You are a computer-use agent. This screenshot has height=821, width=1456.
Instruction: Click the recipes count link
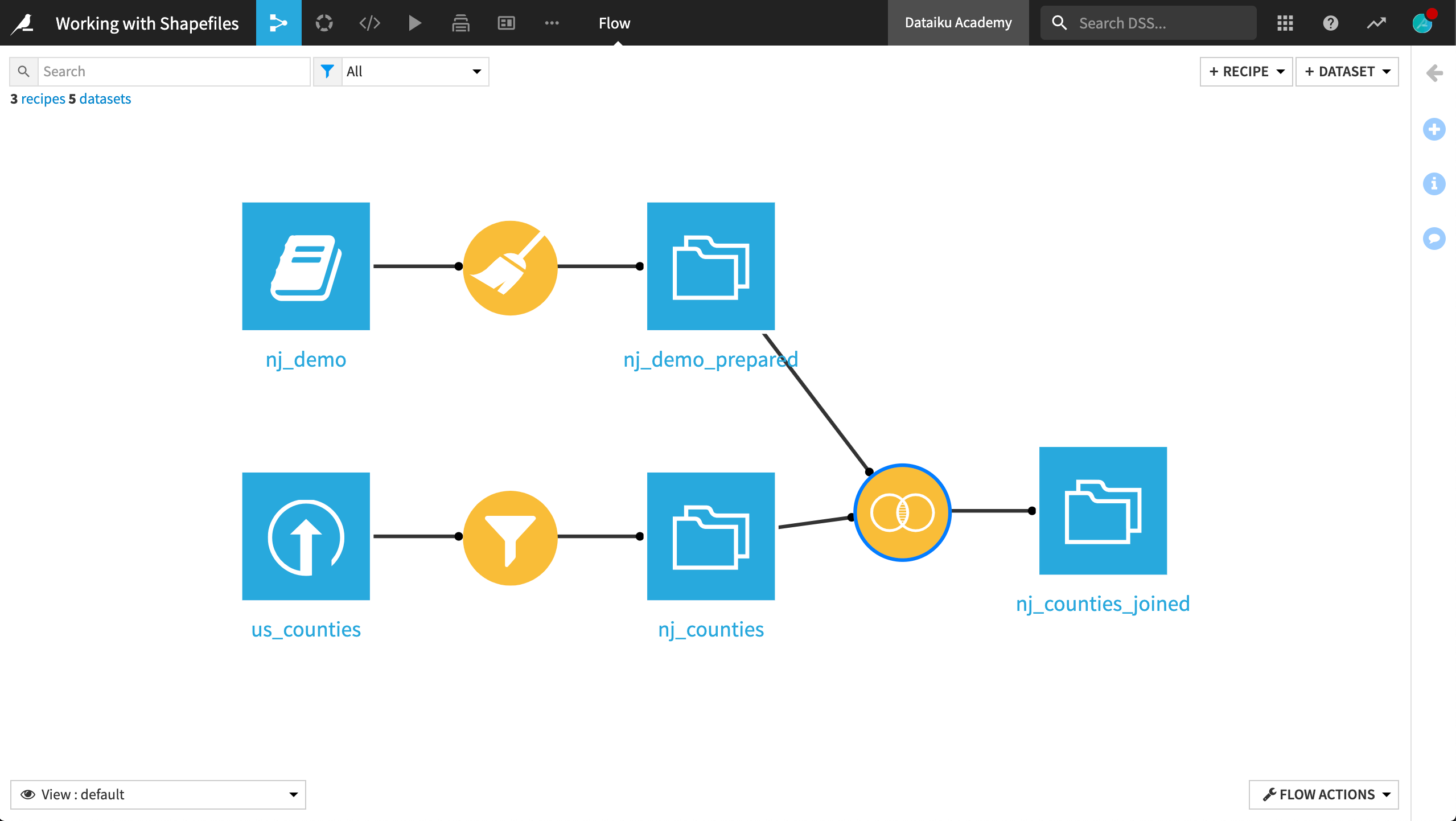[43, 98]
